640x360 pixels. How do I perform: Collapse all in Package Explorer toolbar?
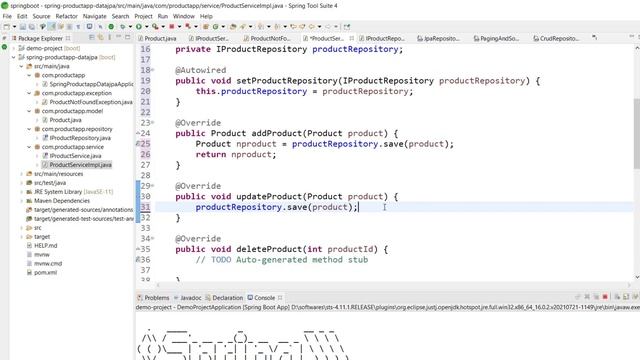point(91,38)
